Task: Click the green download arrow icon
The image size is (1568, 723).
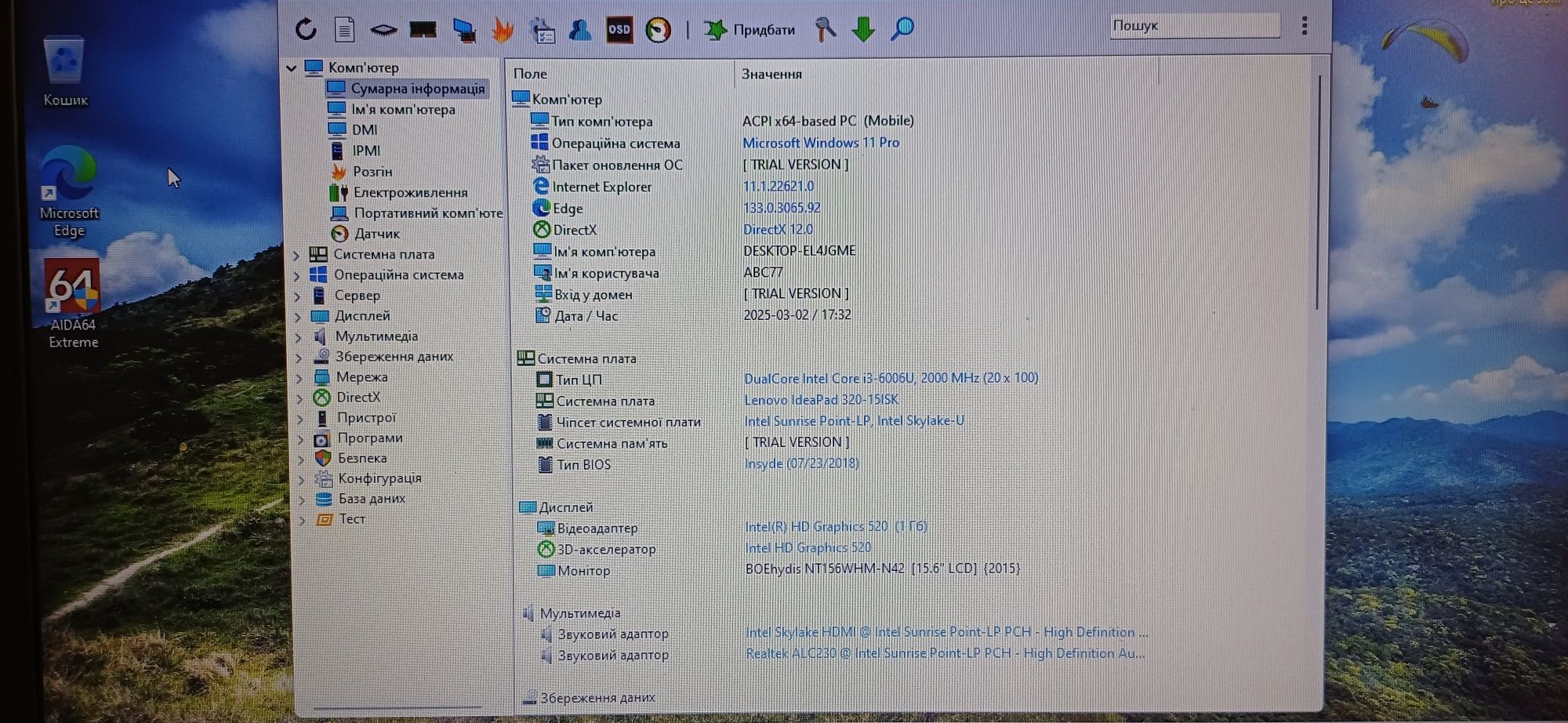Action: pyautogui.click(x=863, y=29)
